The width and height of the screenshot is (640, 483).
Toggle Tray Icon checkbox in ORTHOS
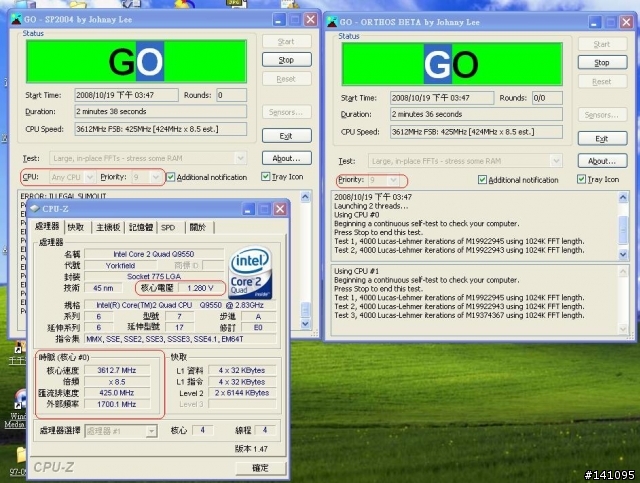pos(581,179)
